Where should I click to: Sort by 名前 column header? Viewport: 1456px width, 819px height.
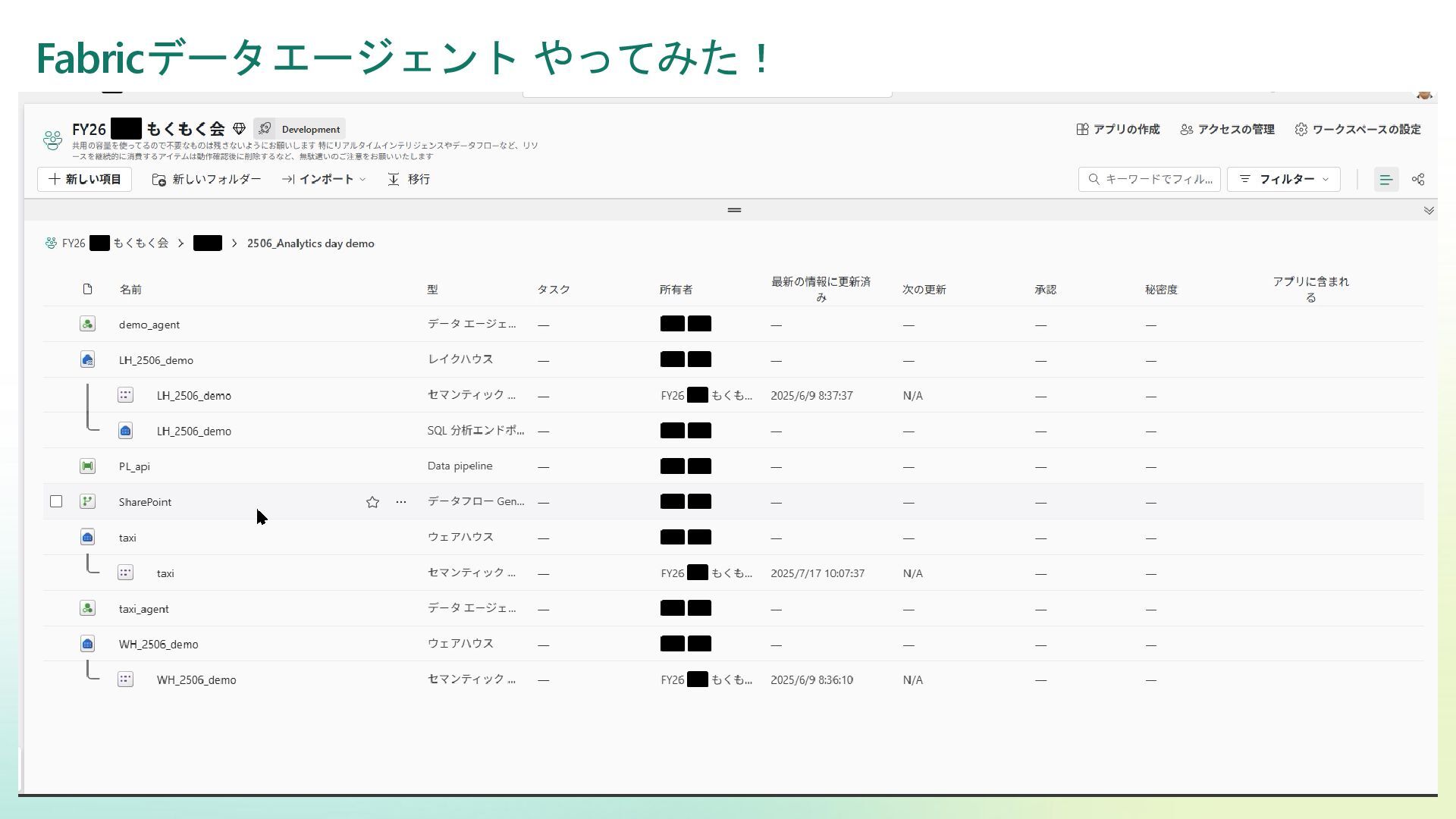[130, 290]
